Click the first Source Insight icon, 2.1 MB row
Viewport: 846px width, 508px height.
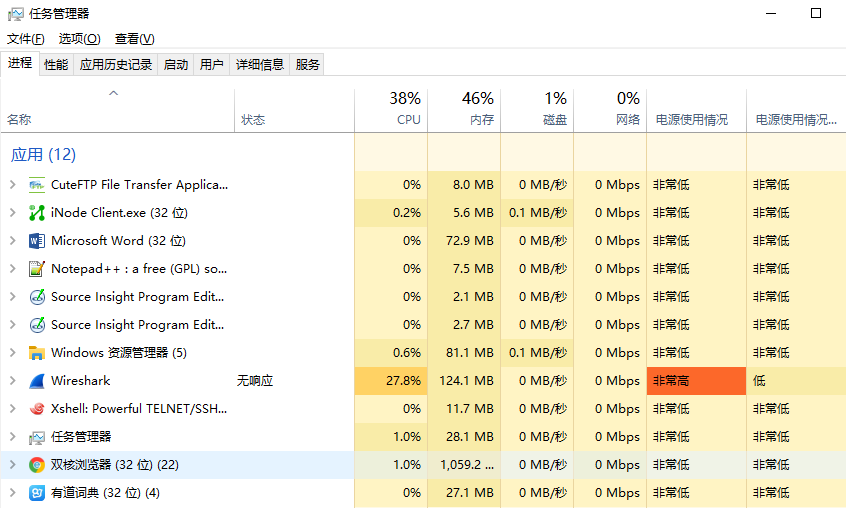[37, 297]
